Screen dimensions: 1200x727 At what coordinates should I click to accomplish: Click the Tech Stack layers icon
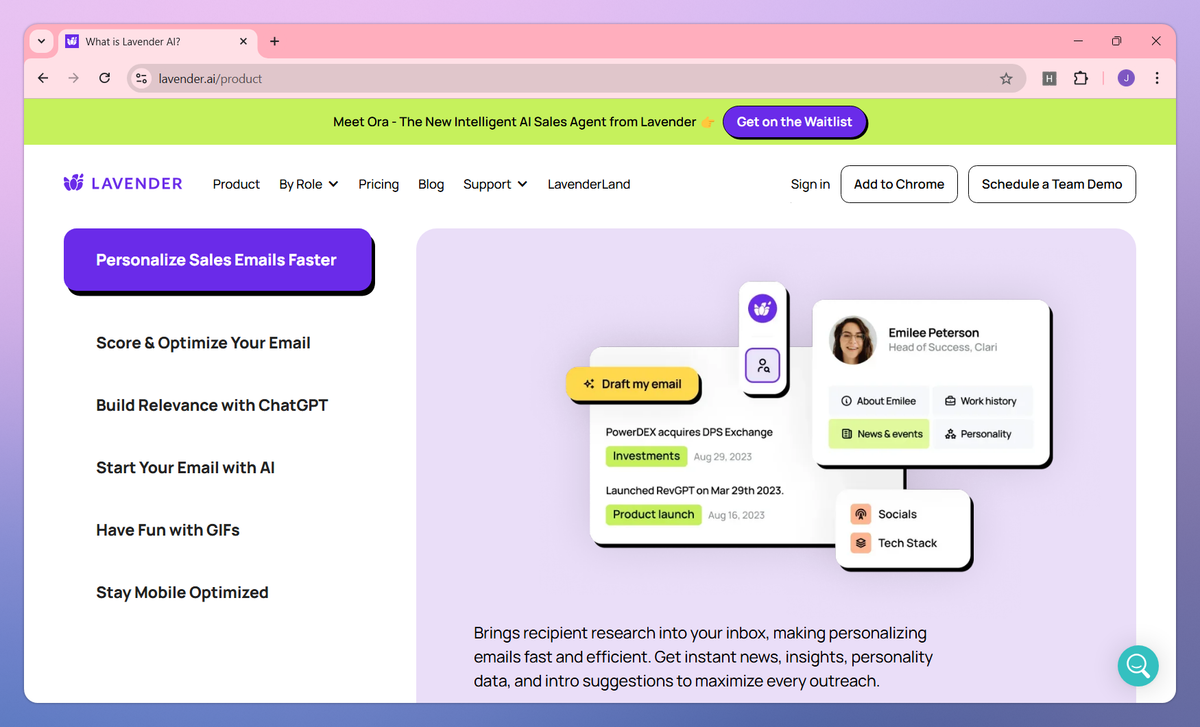pos(860,543)
